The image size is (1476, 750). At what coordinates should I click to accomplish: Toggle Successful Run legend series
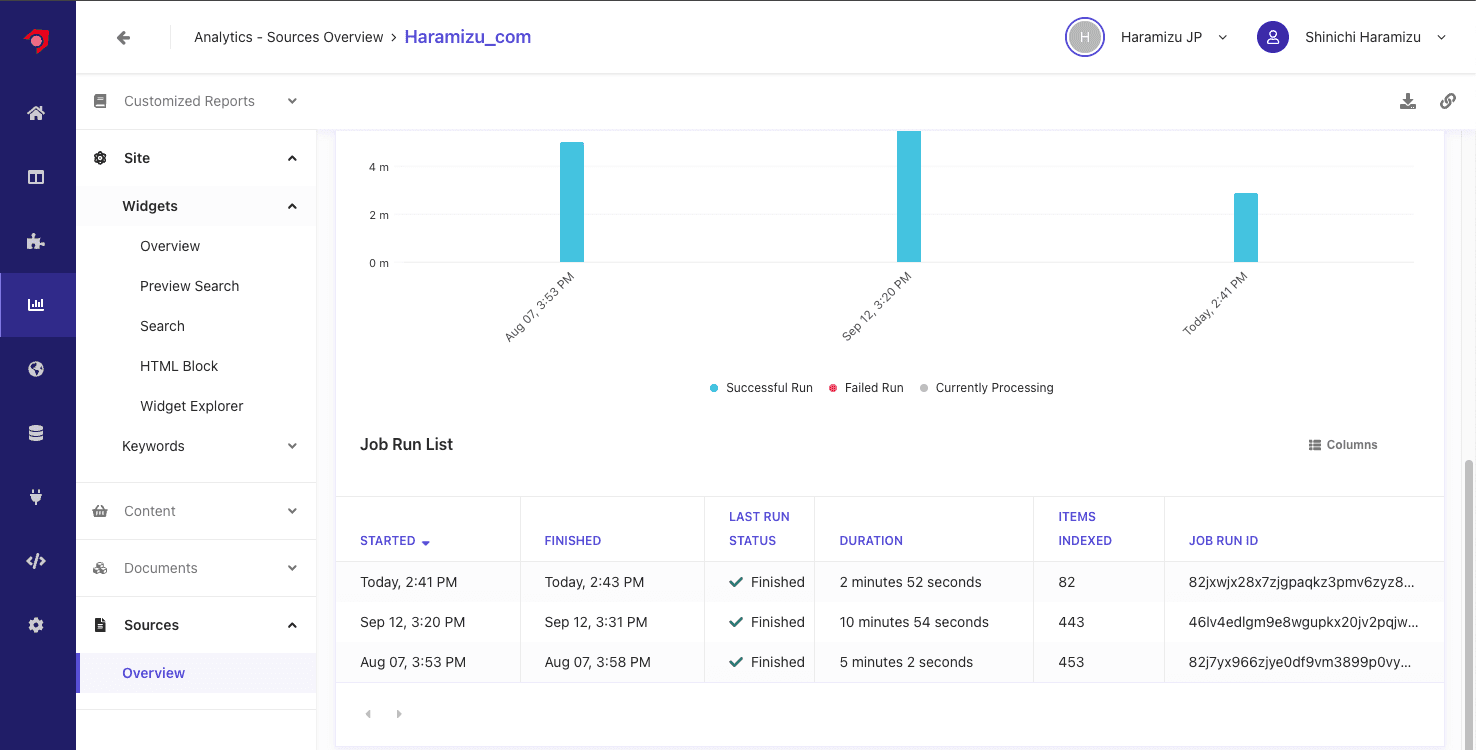pos(761,388)
